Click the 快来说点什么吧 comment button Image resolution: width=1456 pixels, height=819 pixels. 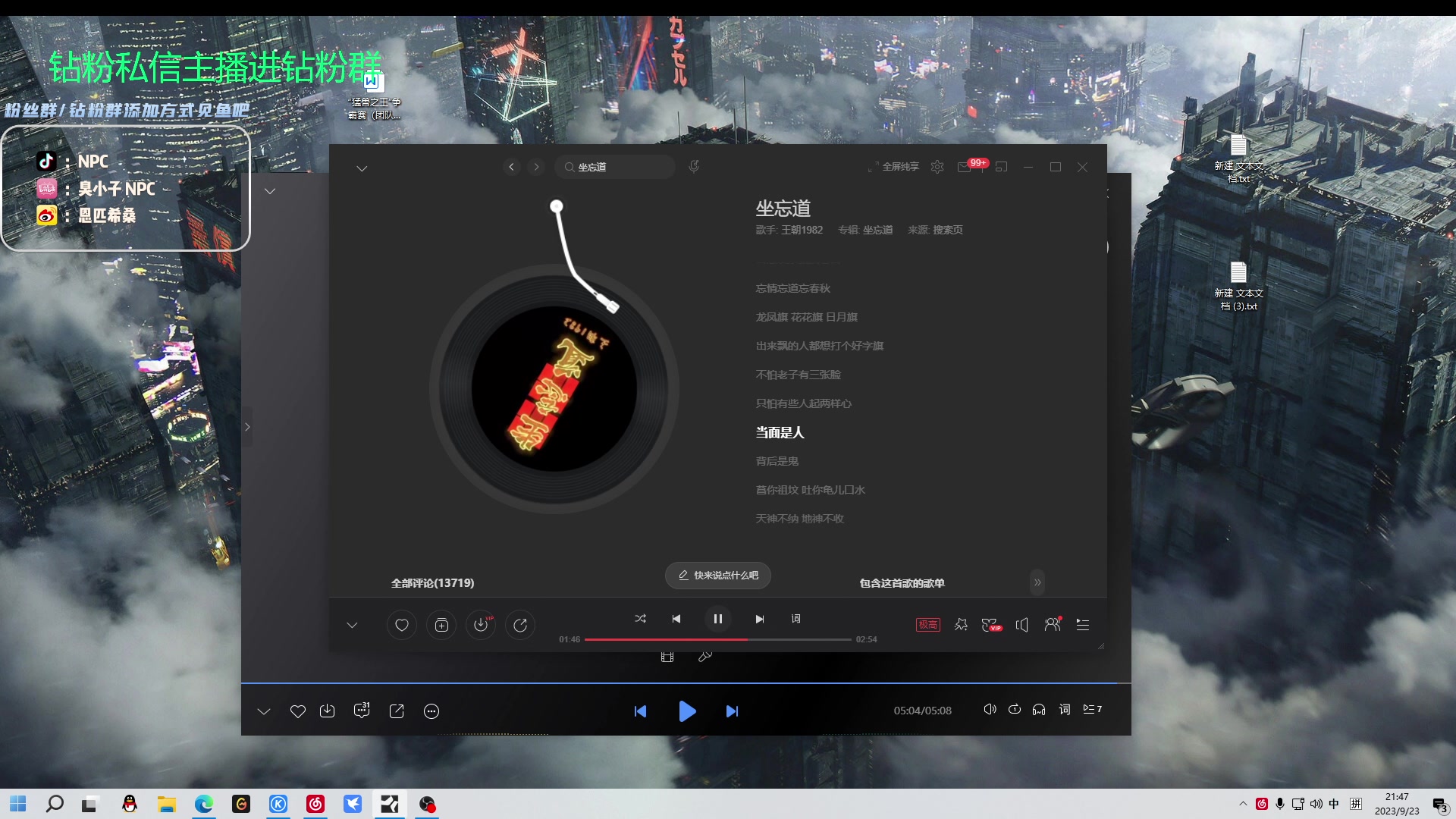click(717, 576)
